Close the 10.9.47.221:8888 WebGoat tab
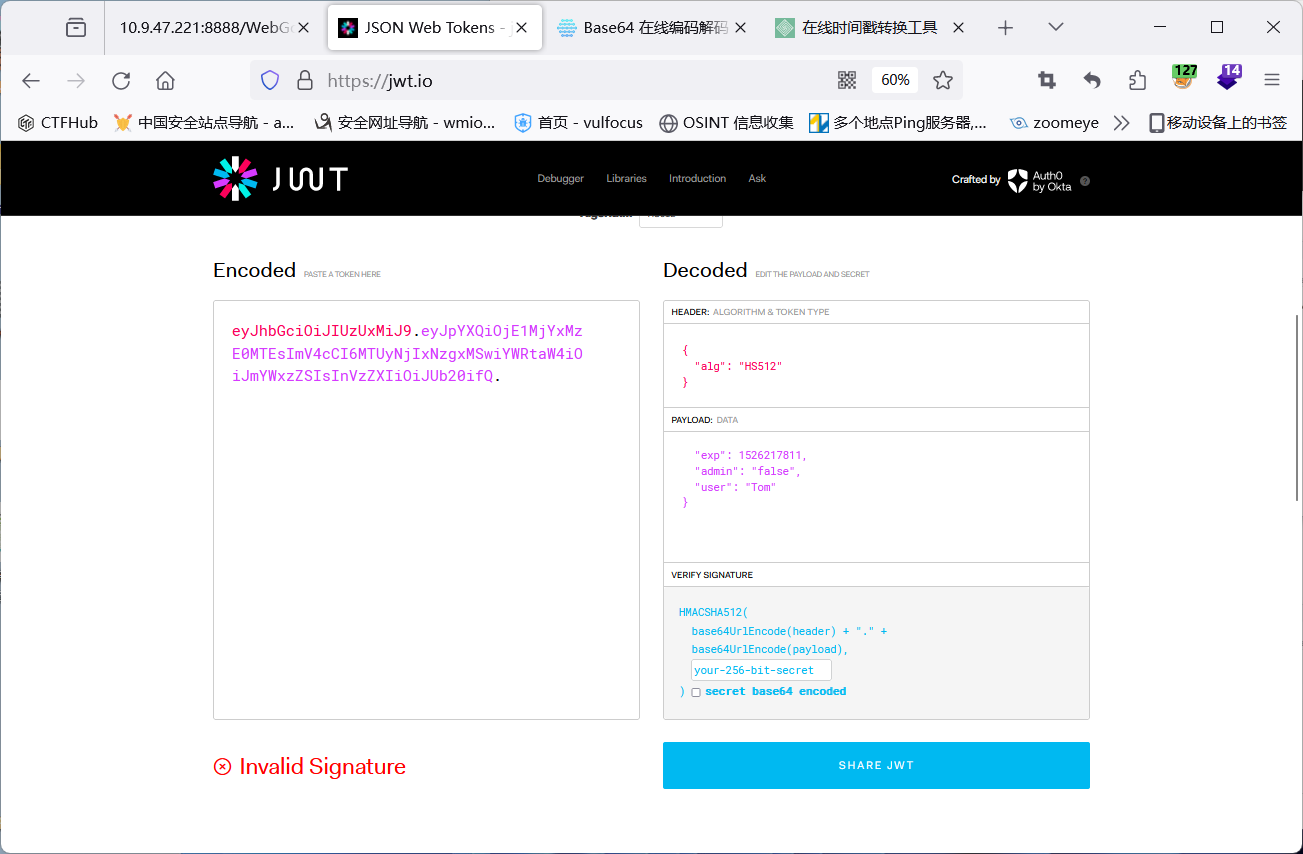 (305, 28)
